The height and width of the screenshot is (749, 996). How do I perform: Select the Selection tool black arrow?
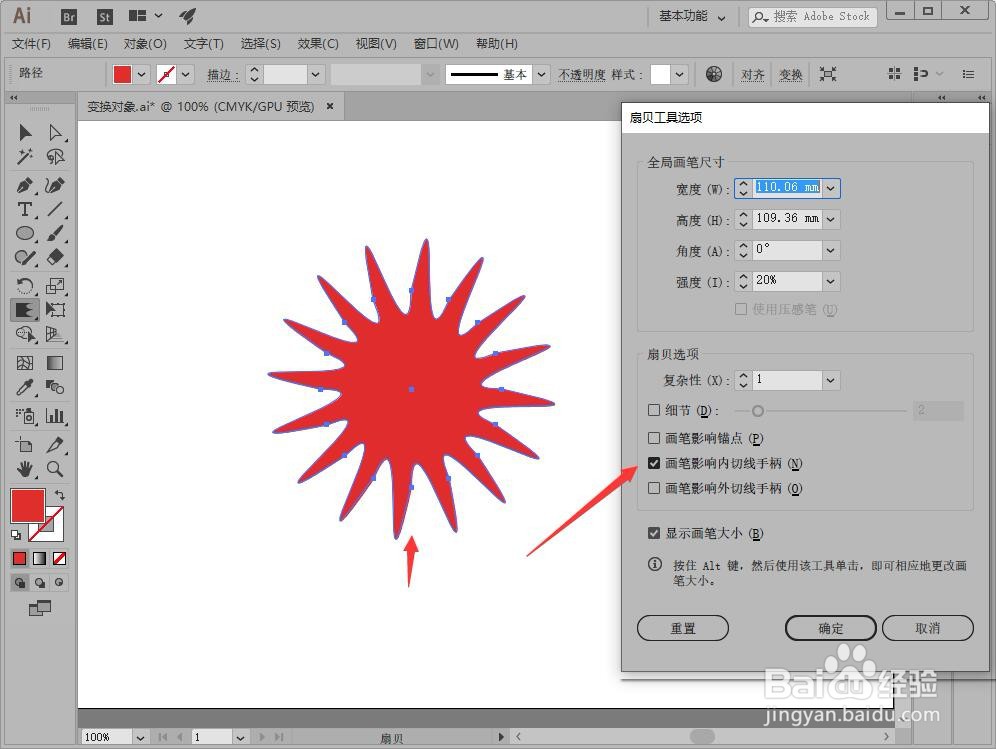(x=25, y=132)
